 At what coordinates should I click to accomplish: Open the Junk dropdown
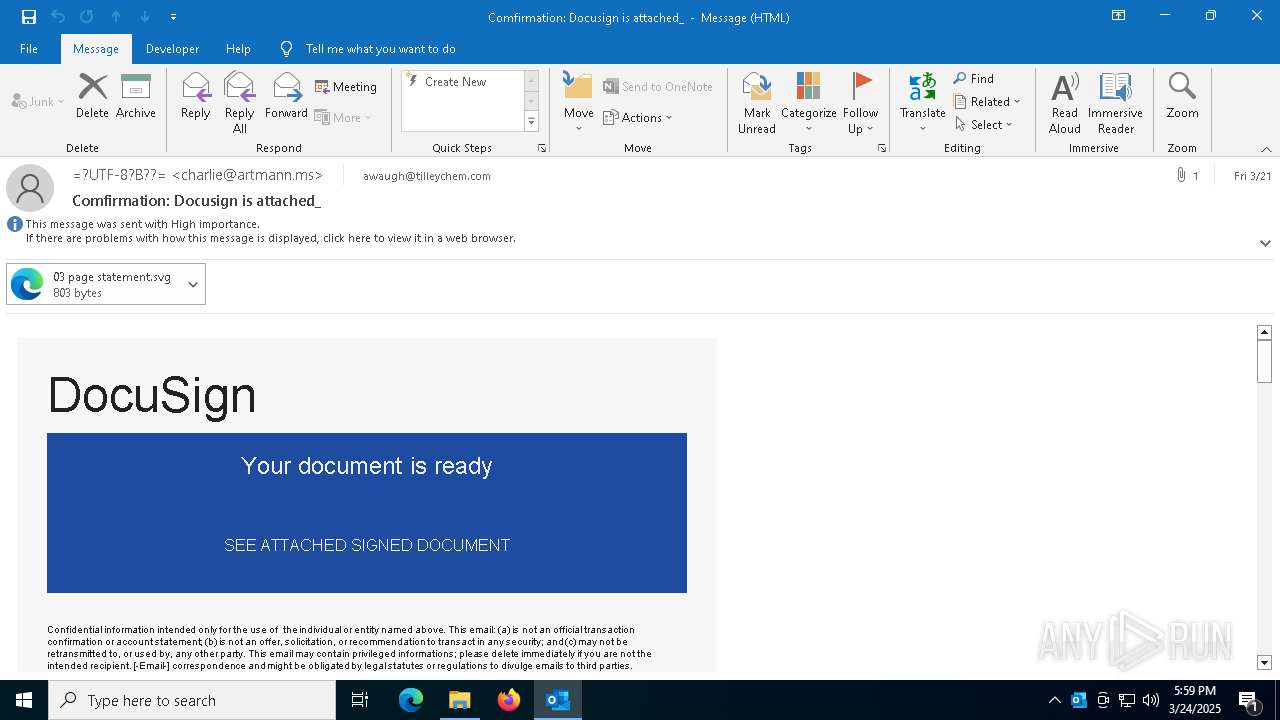[x=38, y=101]
